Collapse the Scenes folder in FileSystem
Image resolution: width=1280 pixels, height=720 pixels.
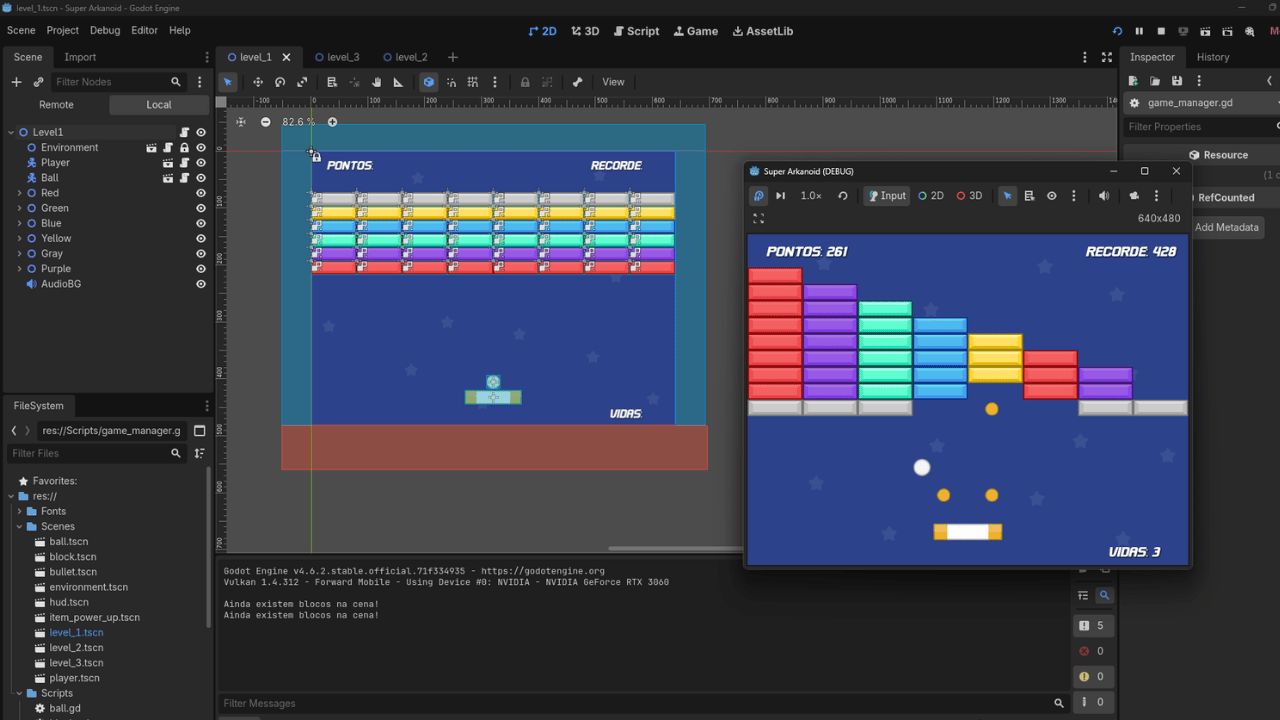pyautogui.click(x=19, y=526)
